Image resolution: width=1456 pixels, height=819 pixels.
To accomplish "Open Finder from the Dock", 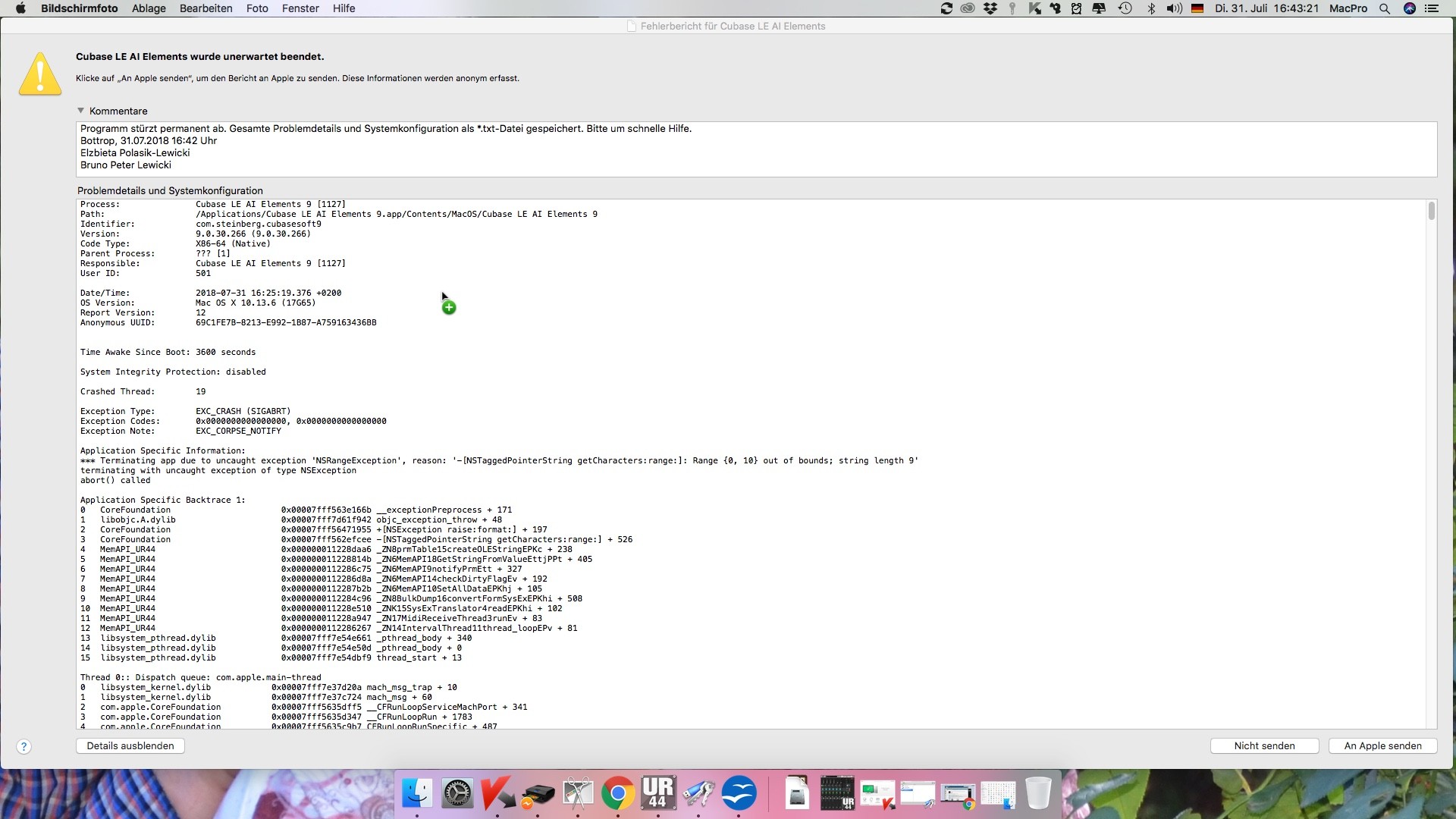I will click(x=417, y=793).
